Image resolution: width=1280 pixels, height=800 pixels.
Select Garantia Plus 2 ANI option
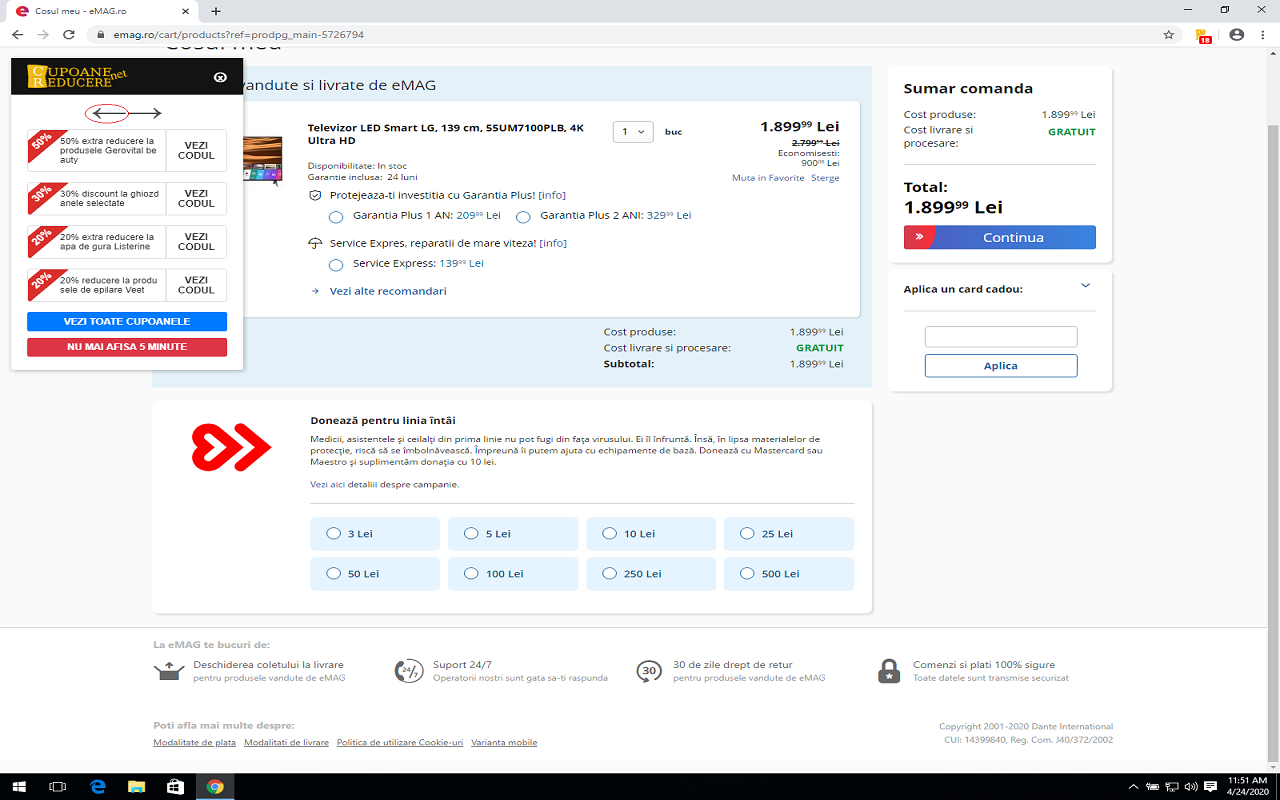(523, 217)
